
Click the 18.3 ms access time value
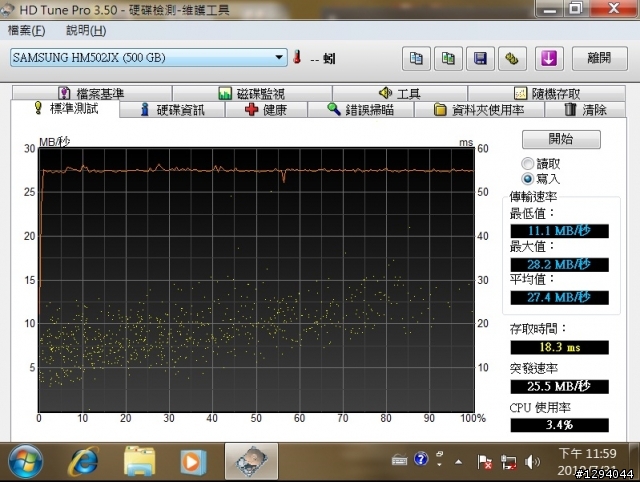click(x=560, y=347)
